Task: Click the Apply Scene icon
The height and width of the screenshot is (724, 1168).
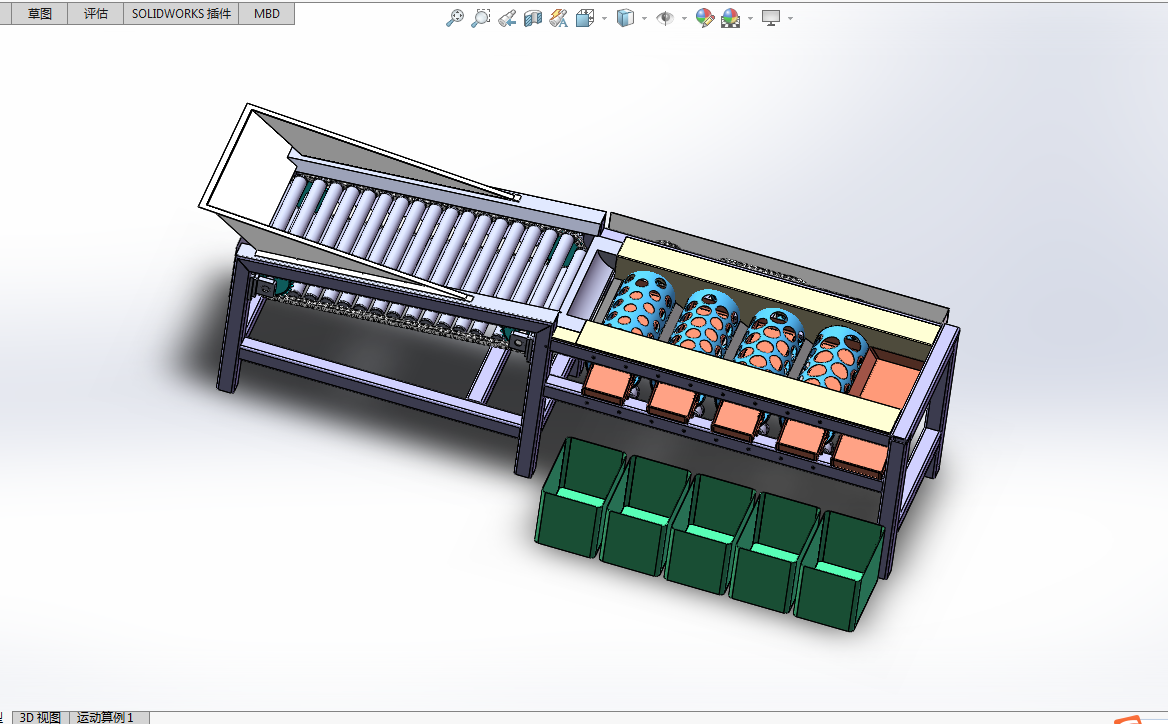Action: [731, 18]
